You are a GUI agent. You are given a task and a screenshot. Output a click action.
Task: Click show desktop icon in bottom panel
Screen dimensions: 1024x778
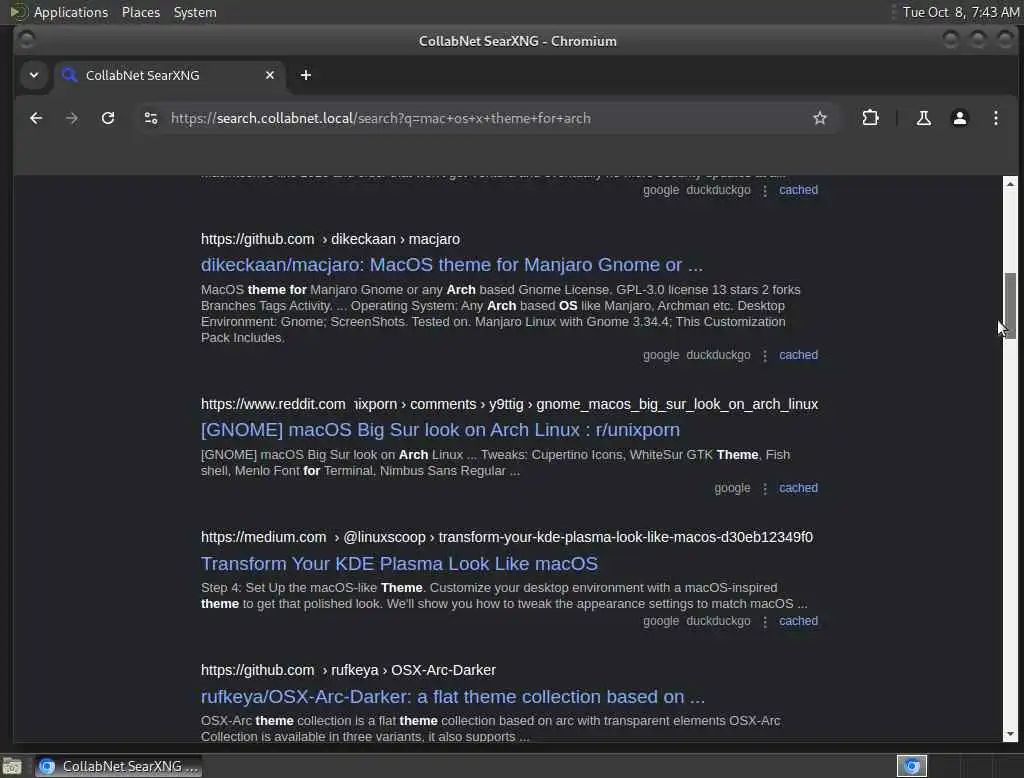12,766
